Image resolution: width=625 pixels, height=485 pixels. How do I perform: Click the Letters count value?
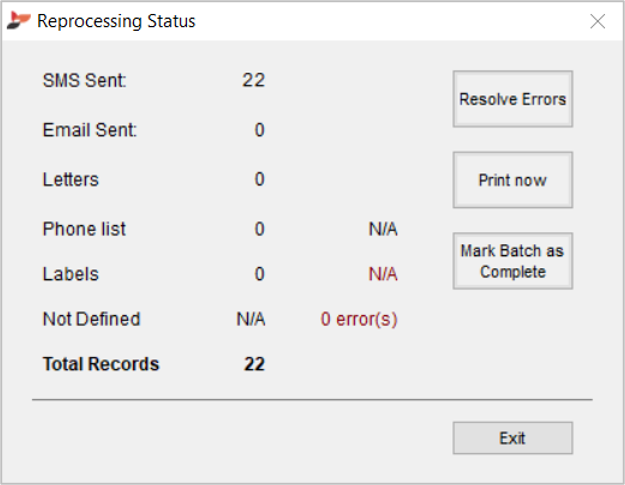pos(259,179)
